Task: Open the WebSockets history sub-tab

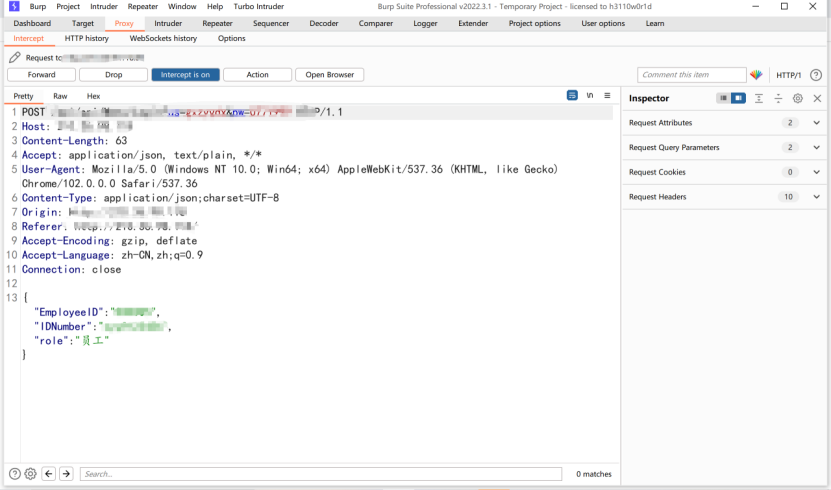Action: pyautogui.click(x=163, y=38)
